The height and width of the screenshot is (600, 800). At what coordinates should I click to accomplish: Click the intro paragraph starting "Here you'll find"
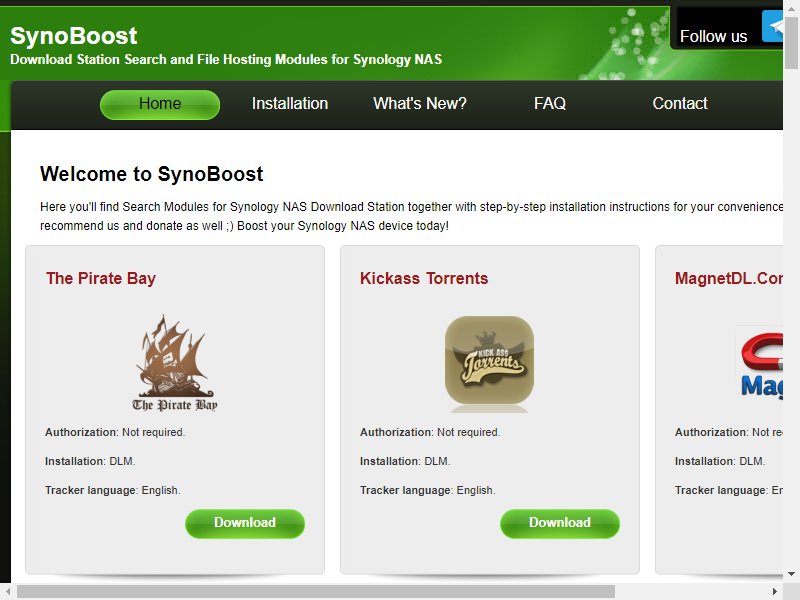tap(411, 216)
